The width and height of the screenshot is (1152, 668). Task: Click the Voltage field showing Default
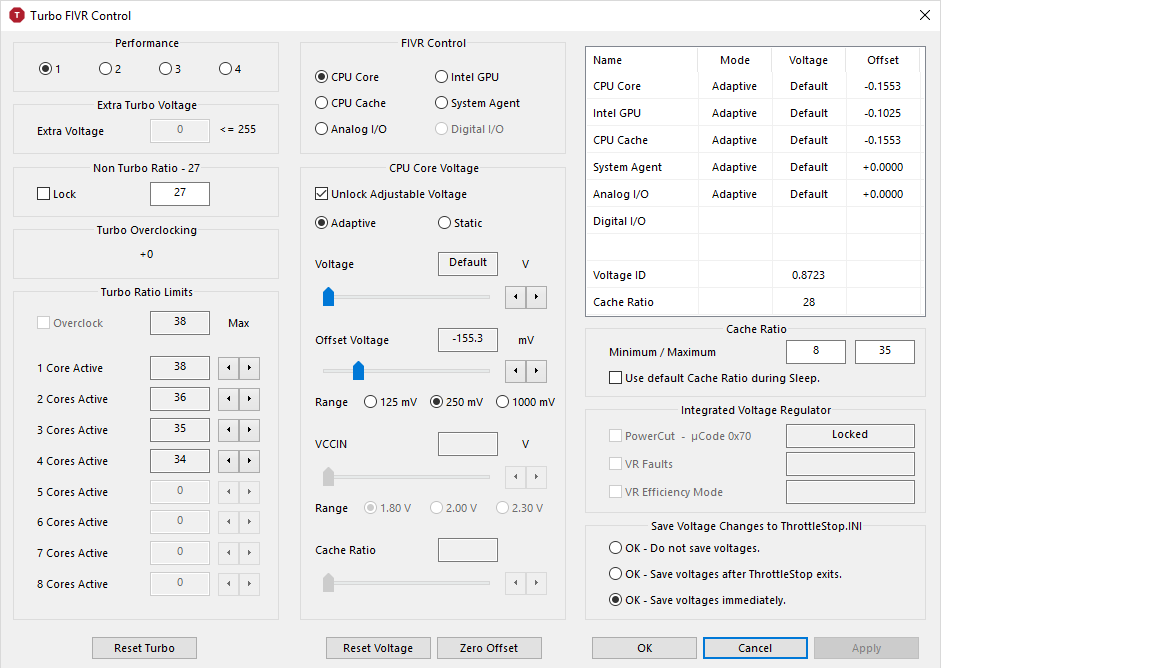coord(468,264)
